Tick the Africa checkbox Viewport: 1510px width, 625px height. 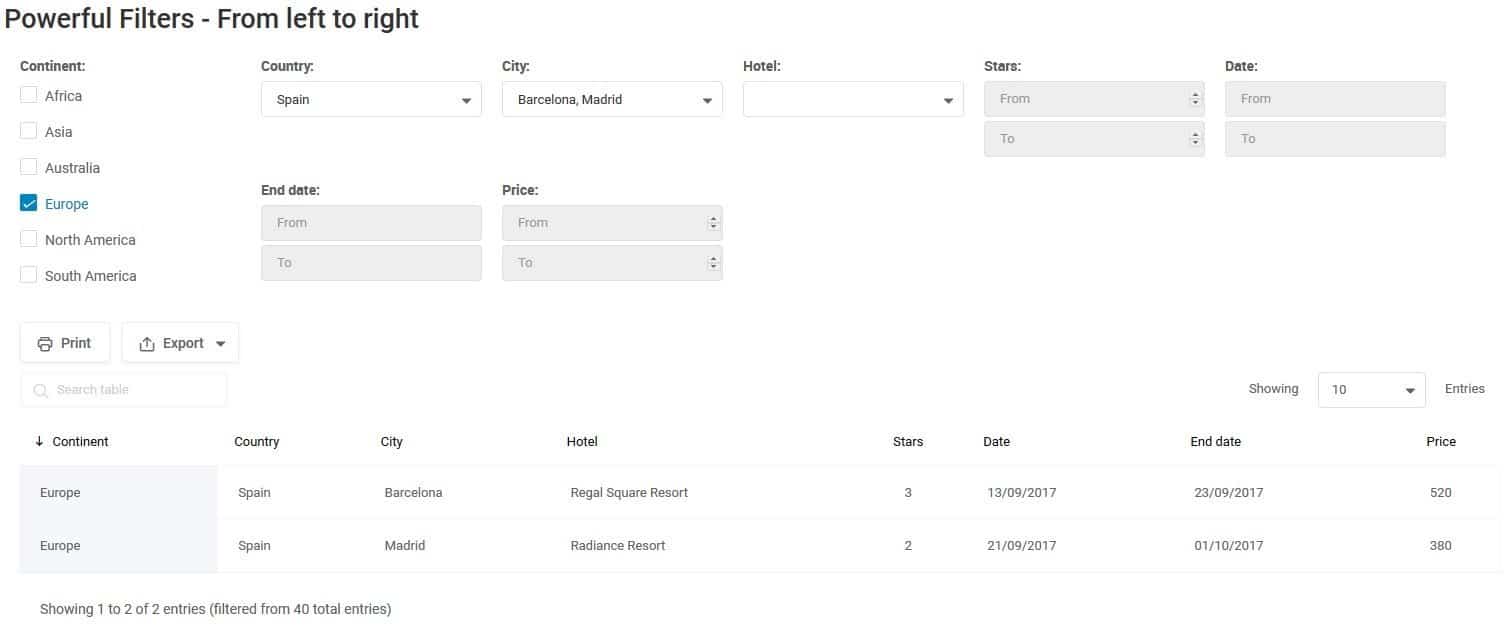click(29, 95)
